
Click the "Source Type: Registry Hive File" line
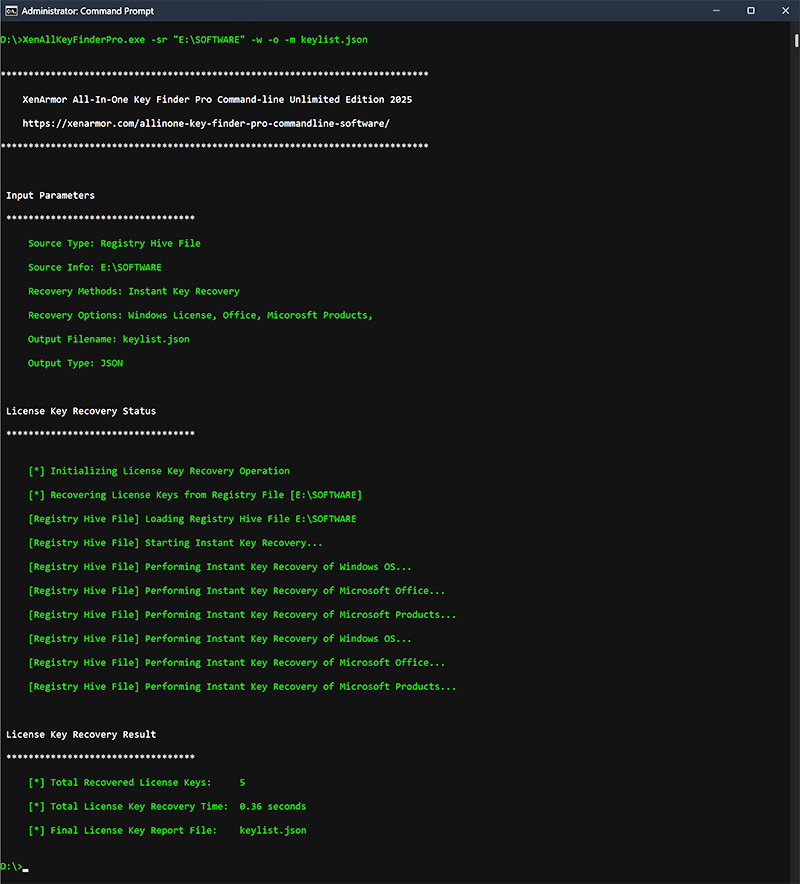click(114, 243)
